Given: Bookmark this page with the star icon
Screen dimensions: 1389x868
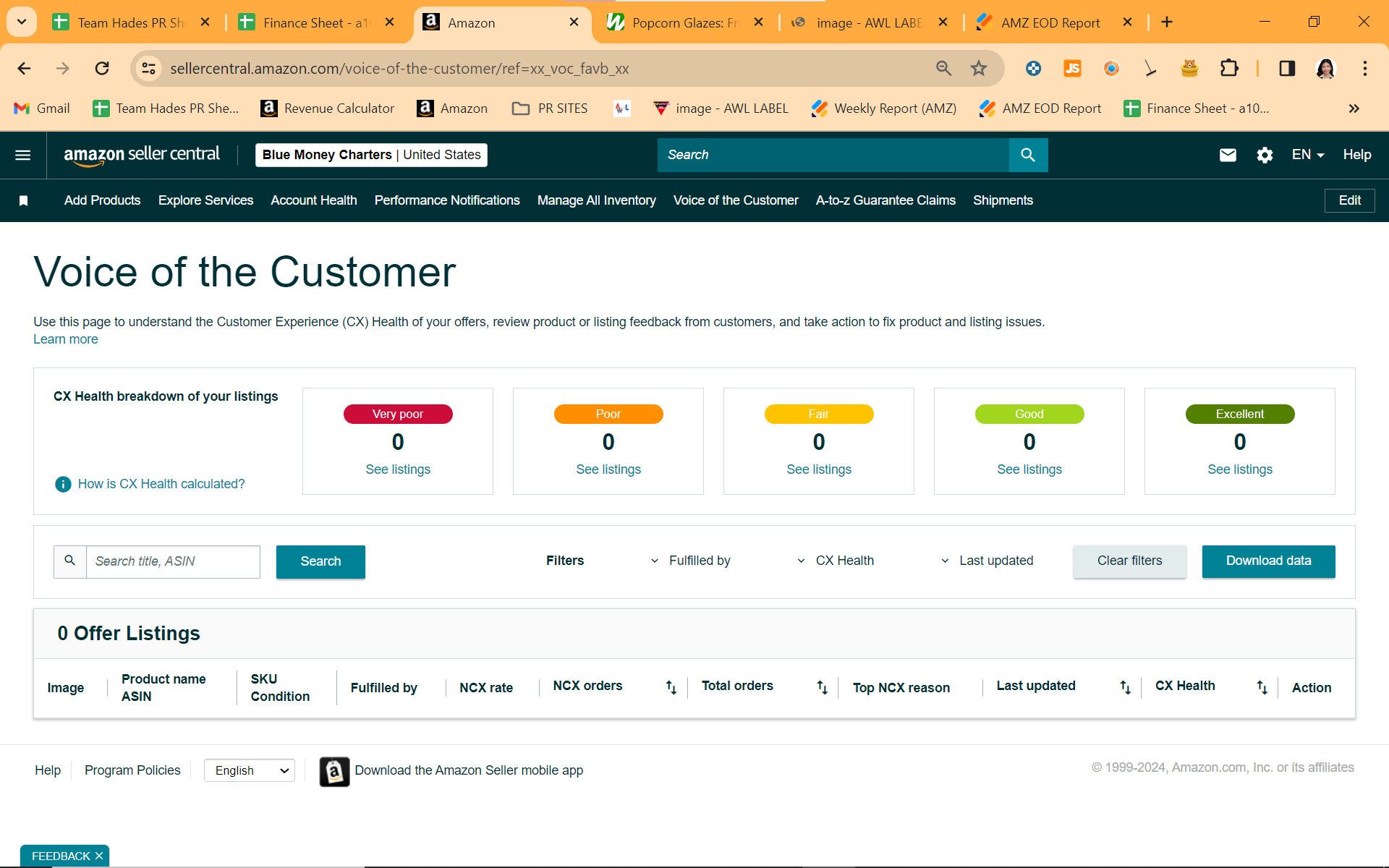Looking at the screenshot, I should tap(979, 69).
